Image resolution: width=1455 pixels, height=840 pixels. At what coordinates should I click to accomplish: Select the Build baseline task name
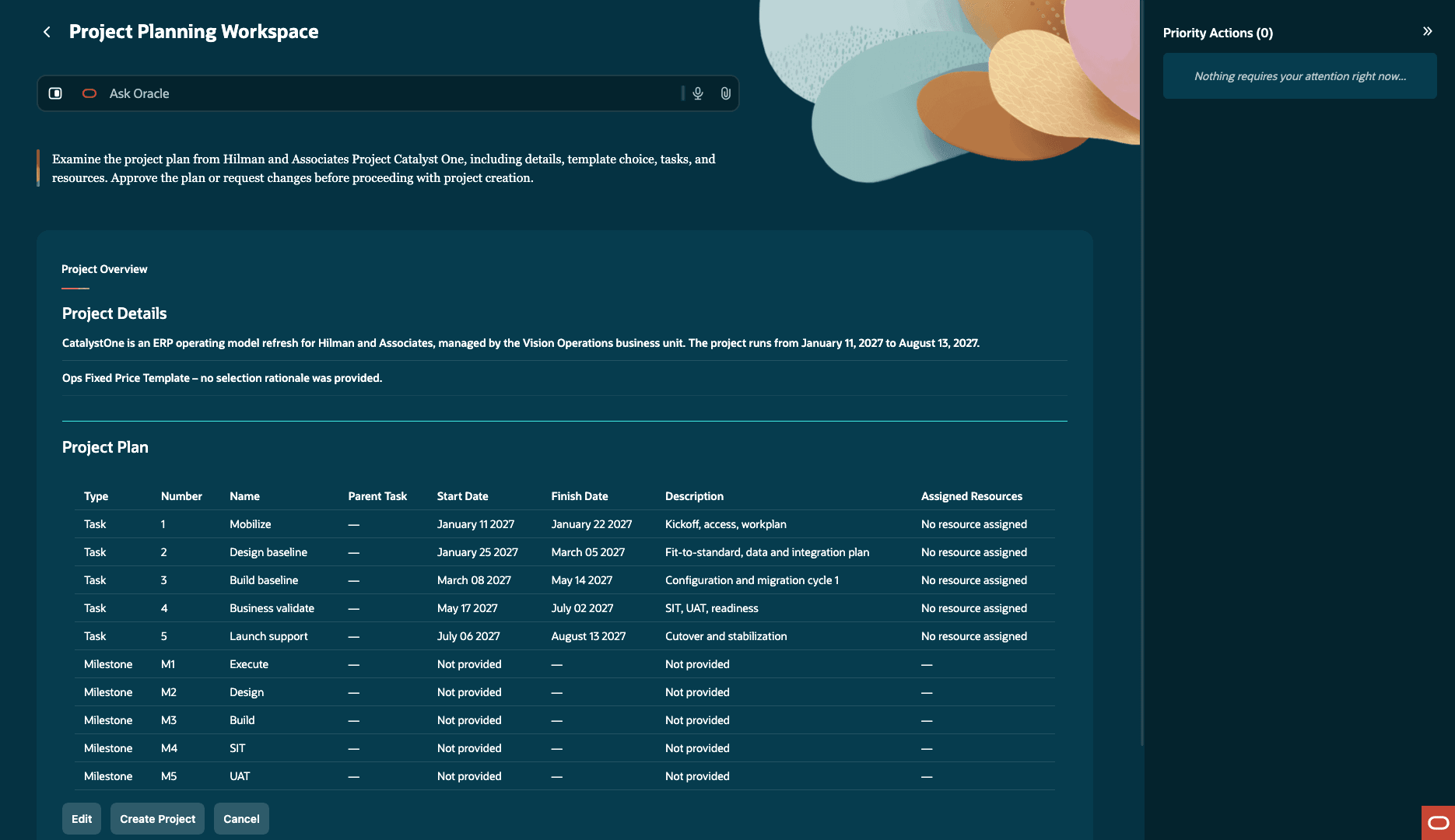pyautogui.click(x=264, y=580)
